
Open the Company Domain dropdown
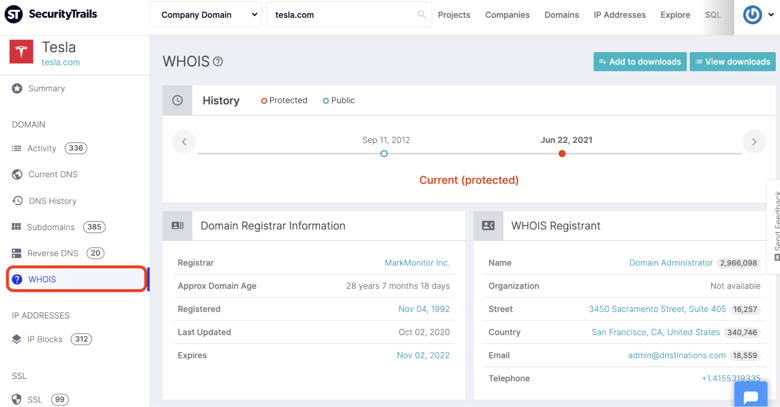click(x=205, y=15)
